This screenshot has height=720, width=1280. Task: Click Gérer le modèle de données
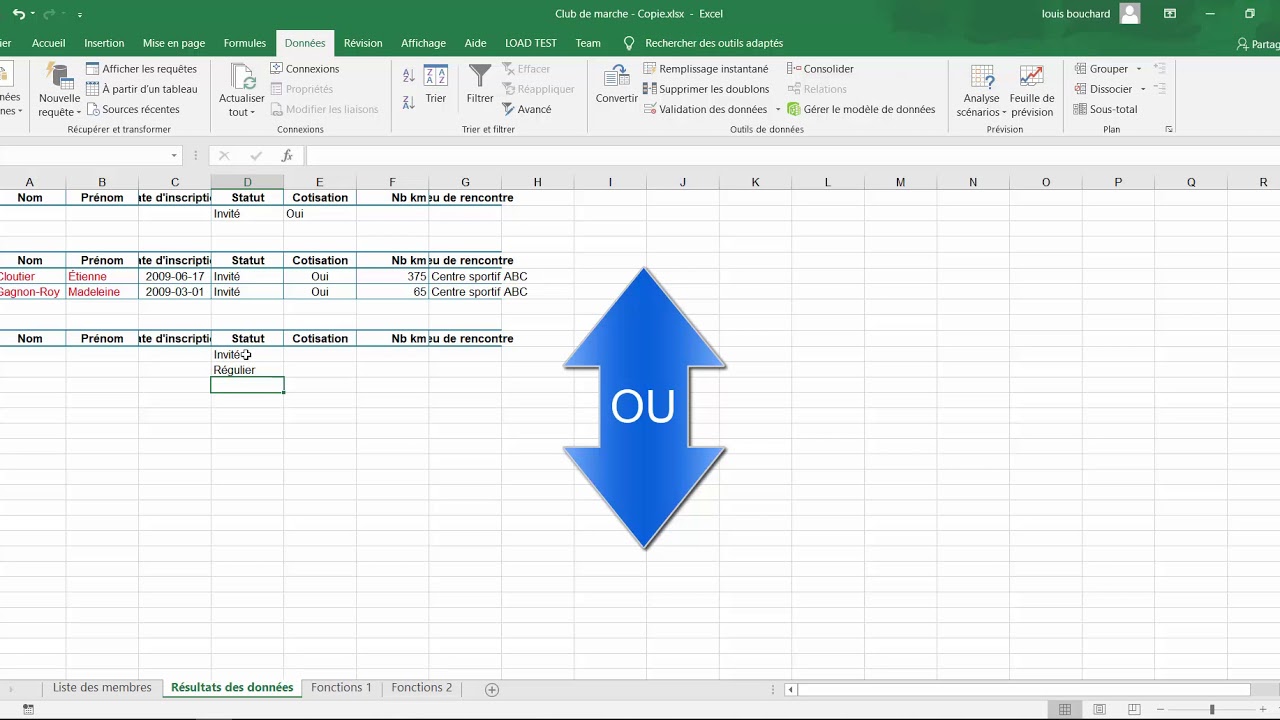(x=861, y=109)
